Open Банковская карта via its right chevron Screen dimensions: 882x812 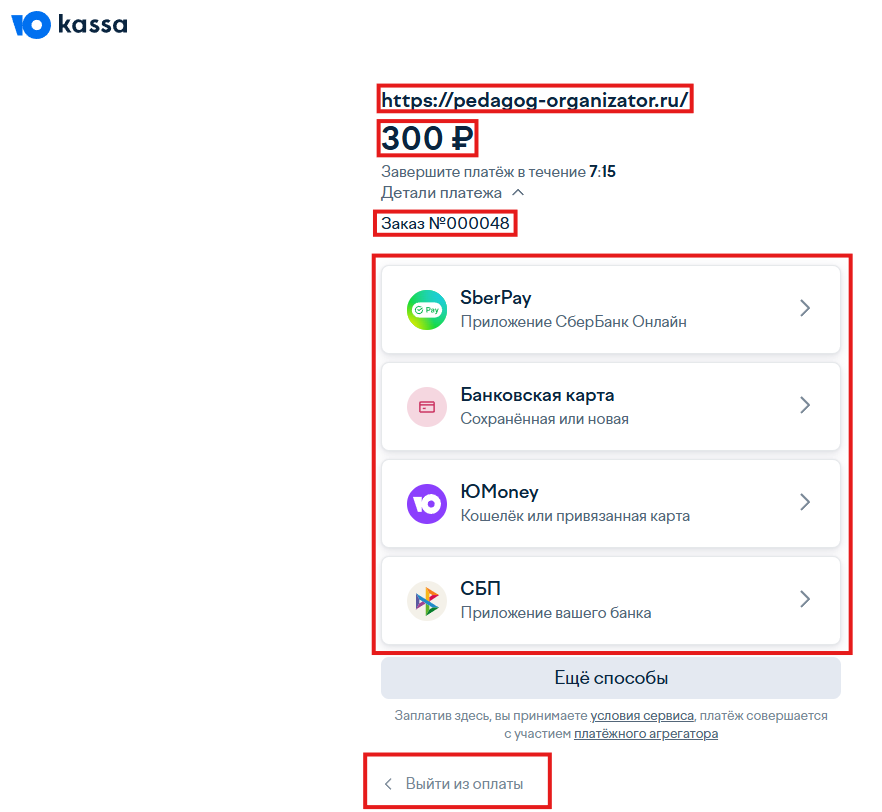click(805, 405)
